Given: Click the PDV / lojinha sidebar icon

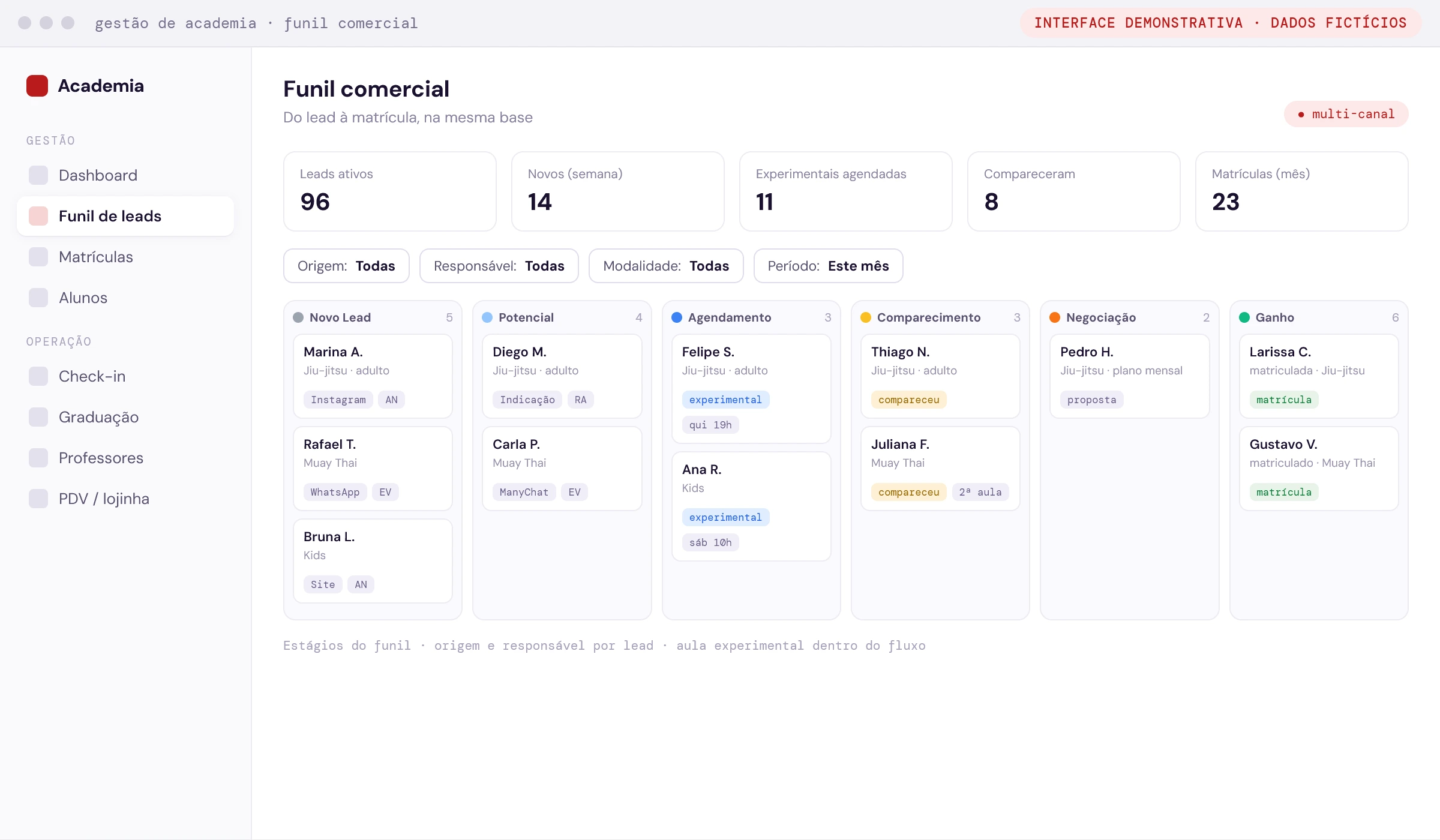Looking at the screenshot, I should pyautogui.click(x=38, y=499).
